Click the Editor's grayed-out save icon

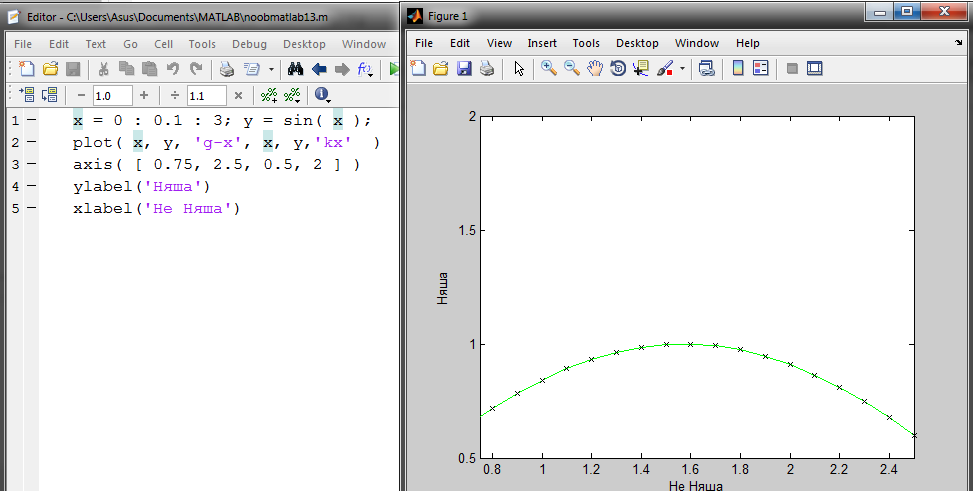[73, 69]
